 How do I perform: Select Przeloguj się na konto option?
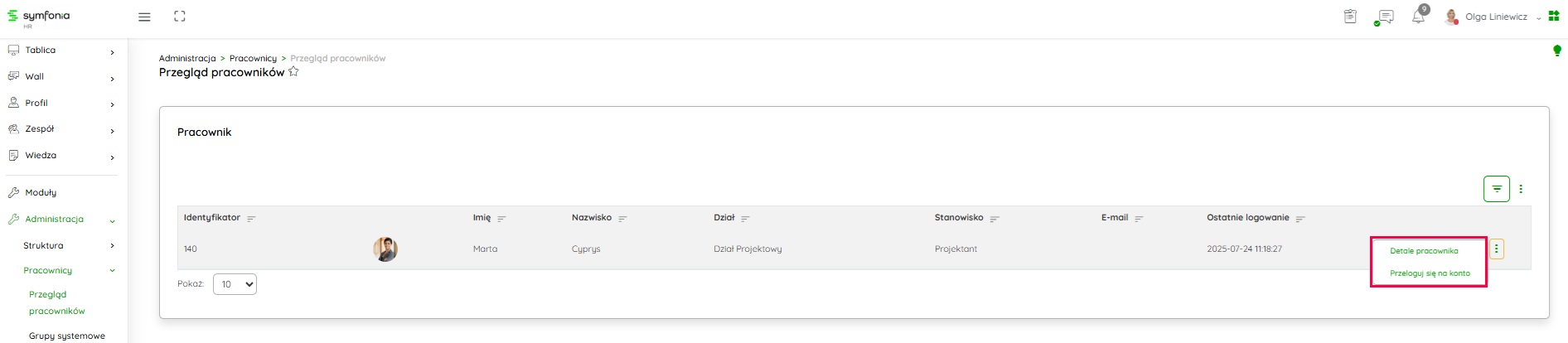point(1430,273)
